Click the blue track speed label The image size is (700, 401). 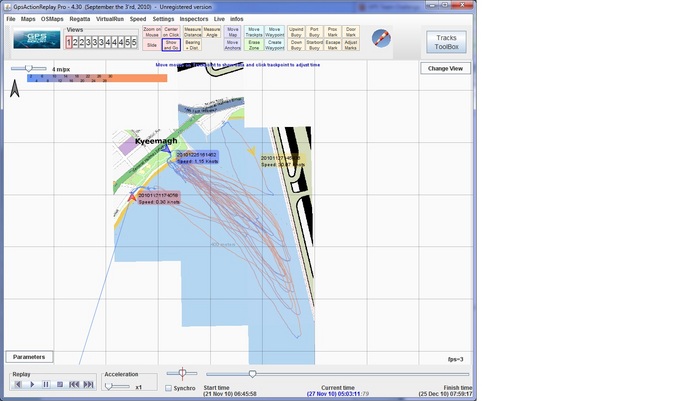pos(197,158)
